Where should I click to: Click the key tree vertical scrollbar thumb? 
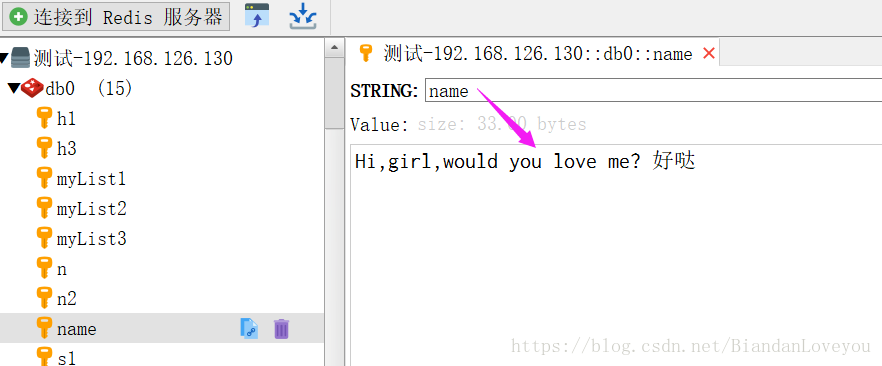(334, 92)
